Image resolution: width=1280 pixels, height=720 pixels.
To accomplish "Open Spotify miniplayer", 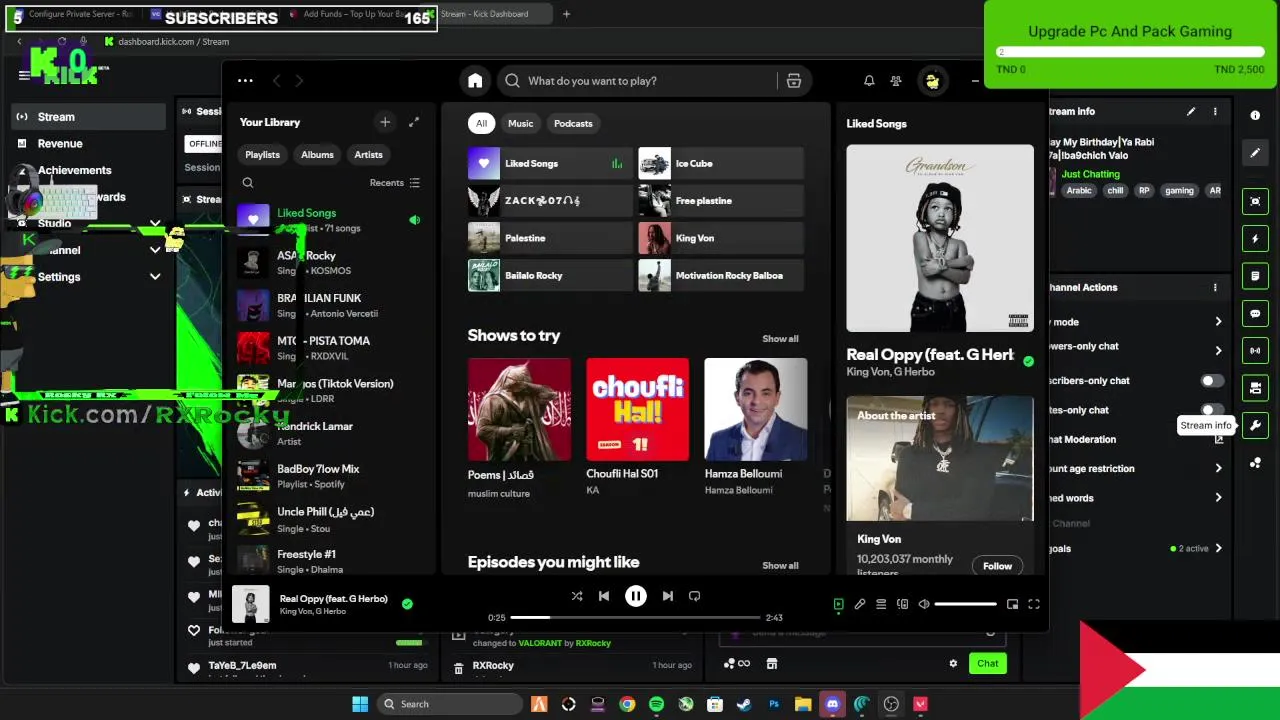I will (1012, 604).
